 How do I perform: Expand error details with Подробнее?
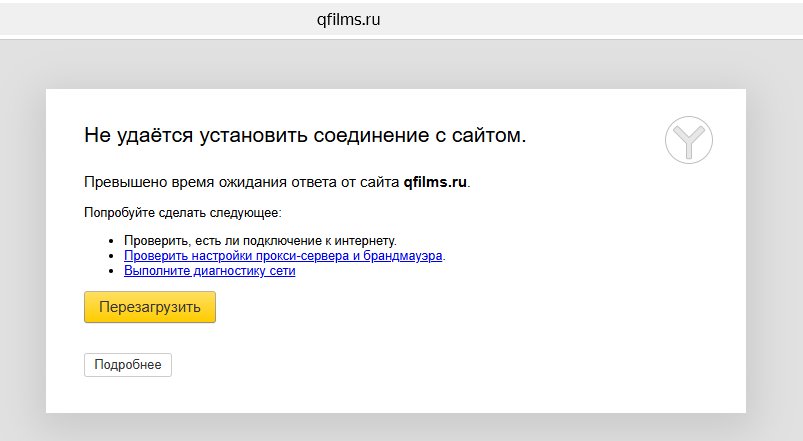click(128, 365)
